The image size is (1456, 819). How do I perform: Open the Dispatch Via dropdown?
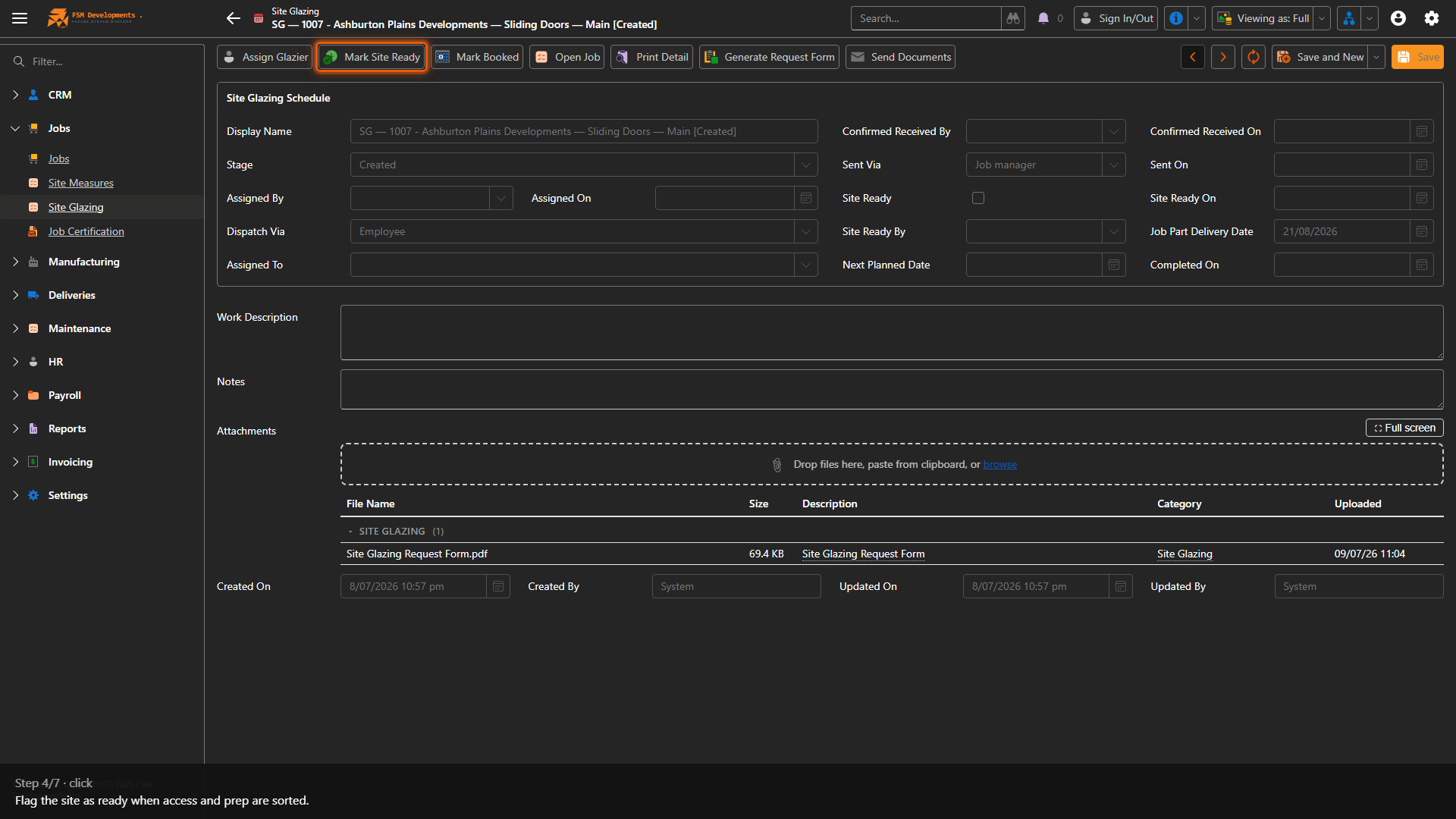tap(806, 231)
